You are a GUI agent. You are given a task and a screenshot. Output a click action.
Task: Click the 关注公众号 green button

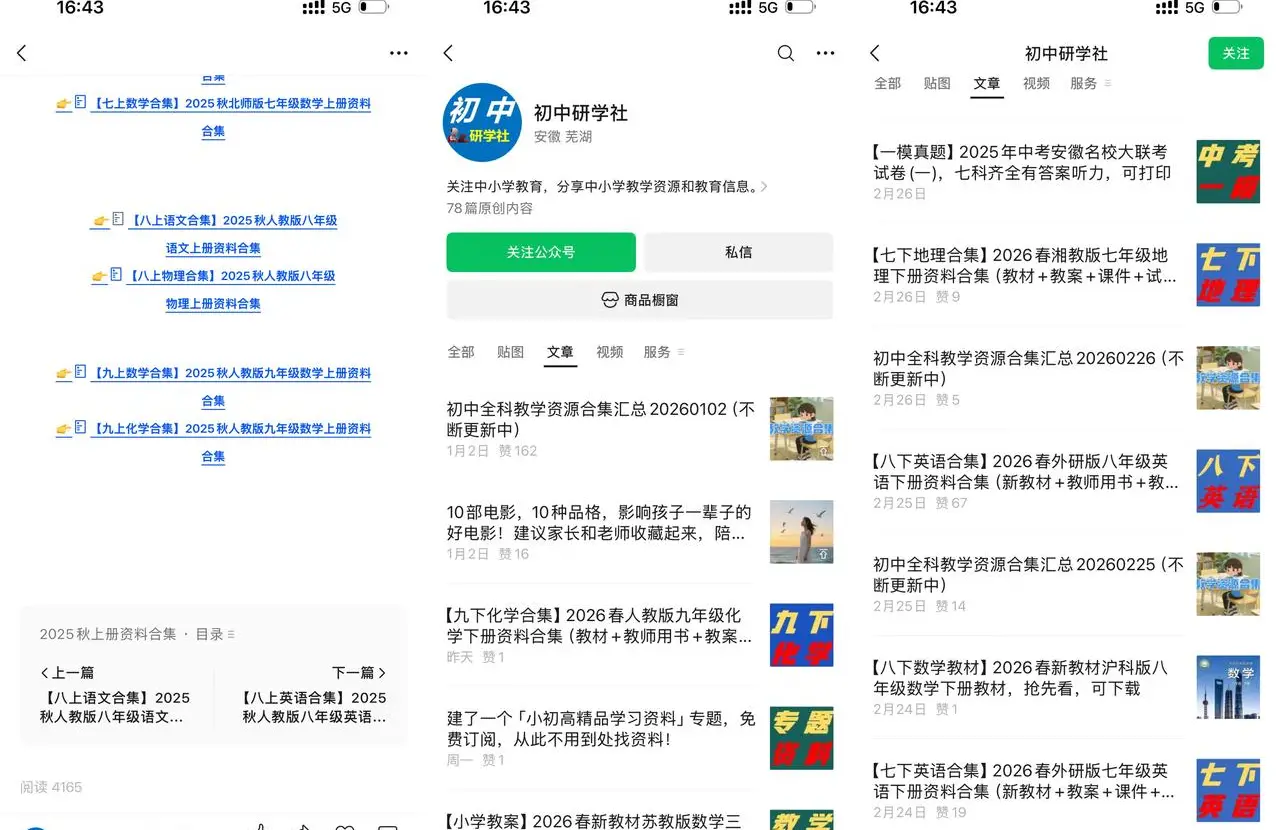541,252
